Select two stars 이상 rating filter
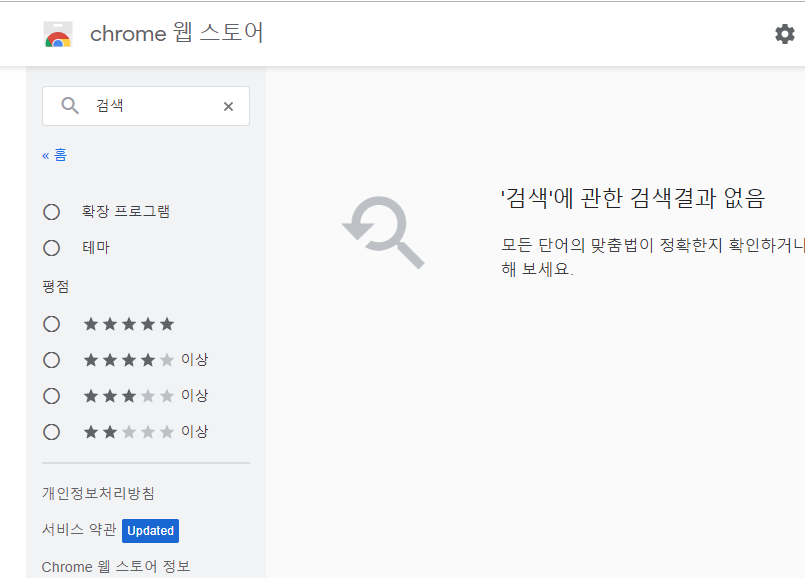The height and width of the screenshot is (578, 805). (x=51, y=432)
